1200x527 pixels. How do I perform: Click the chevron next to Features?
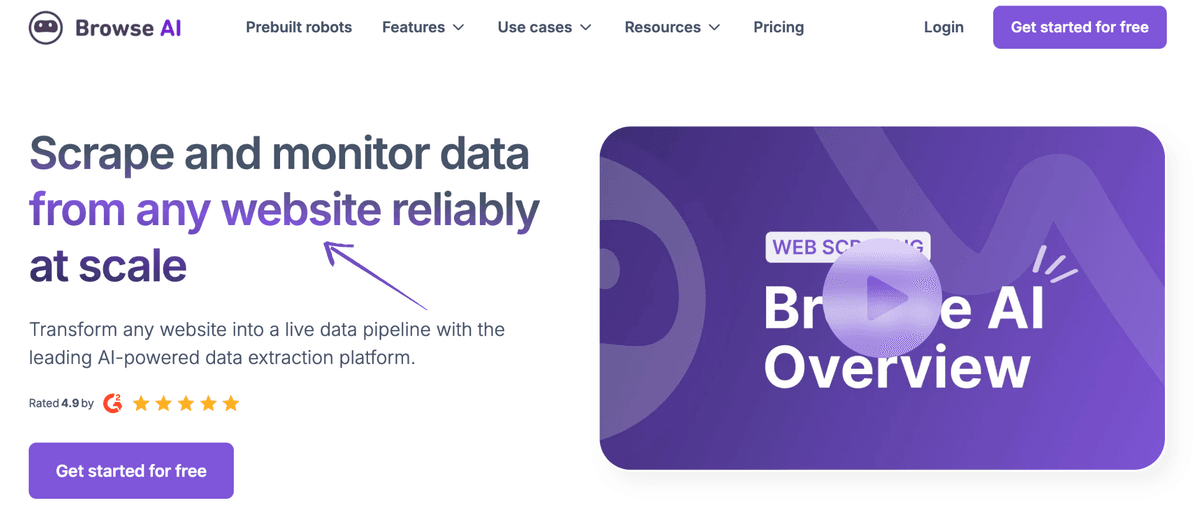(459, 28)
